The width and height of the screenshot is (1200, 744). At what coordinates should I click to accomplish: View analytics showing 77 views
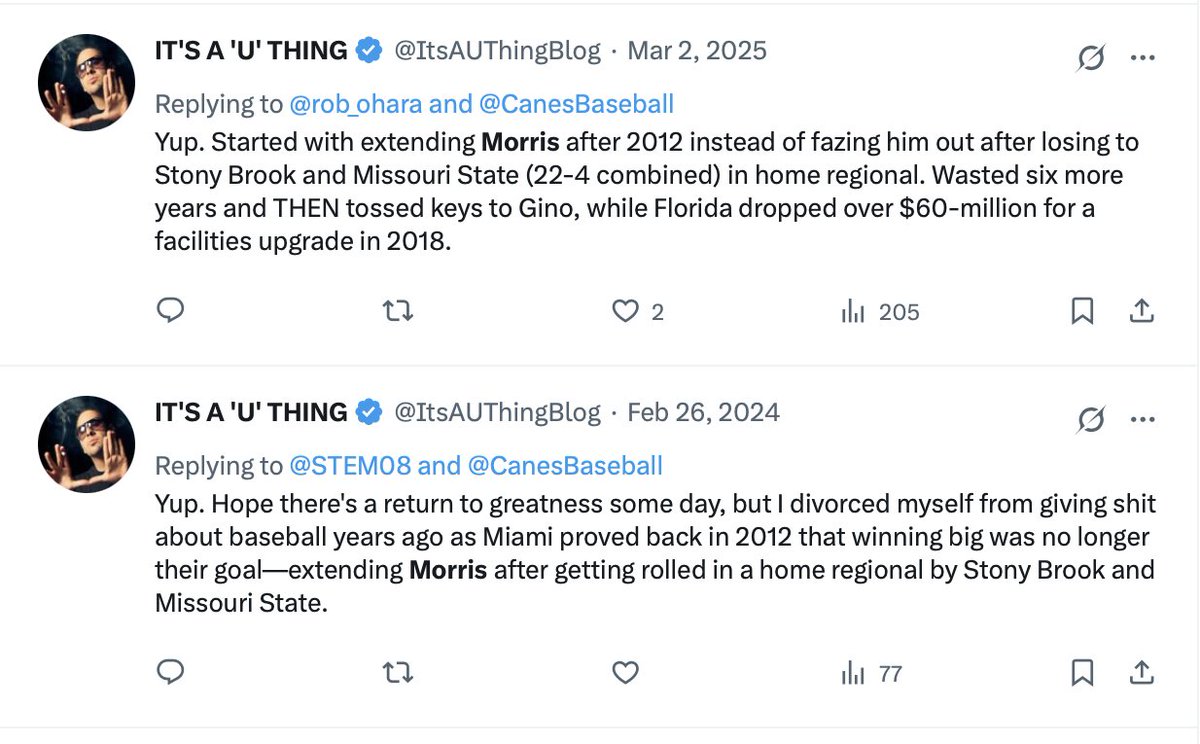(x=872, y=674)
